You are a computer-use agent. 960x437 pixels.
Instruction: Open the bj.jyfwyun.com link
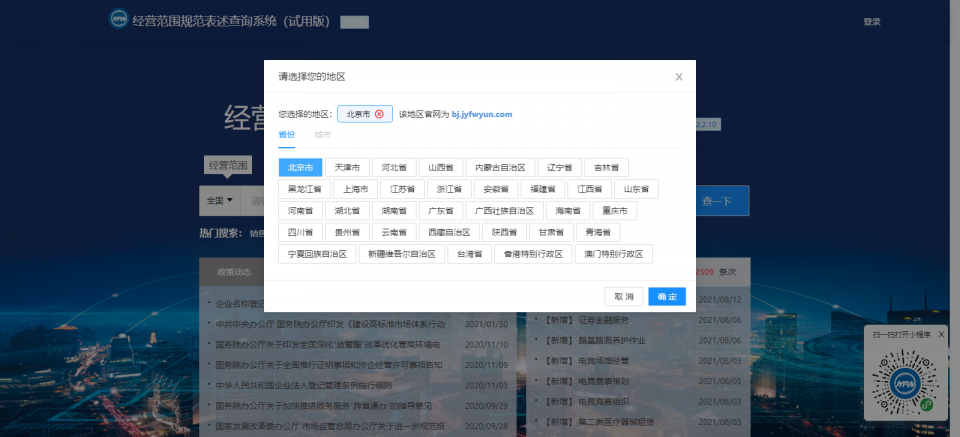click(x=481, y=114)
